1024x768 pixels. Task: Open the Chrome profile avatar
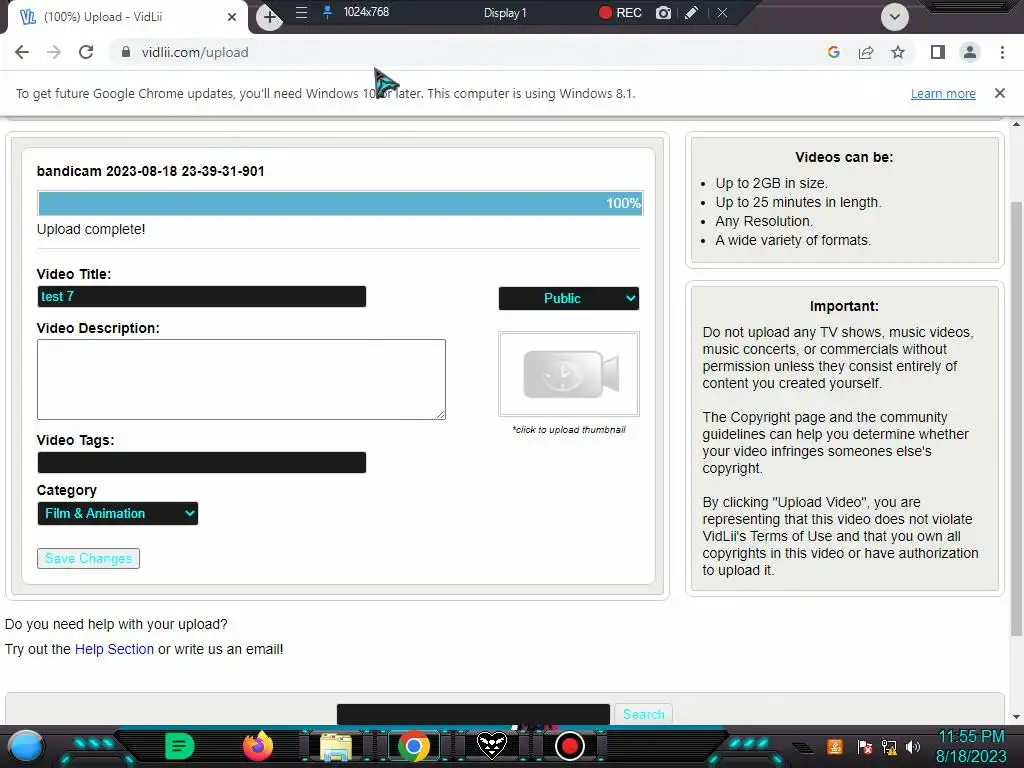point(970,52)
